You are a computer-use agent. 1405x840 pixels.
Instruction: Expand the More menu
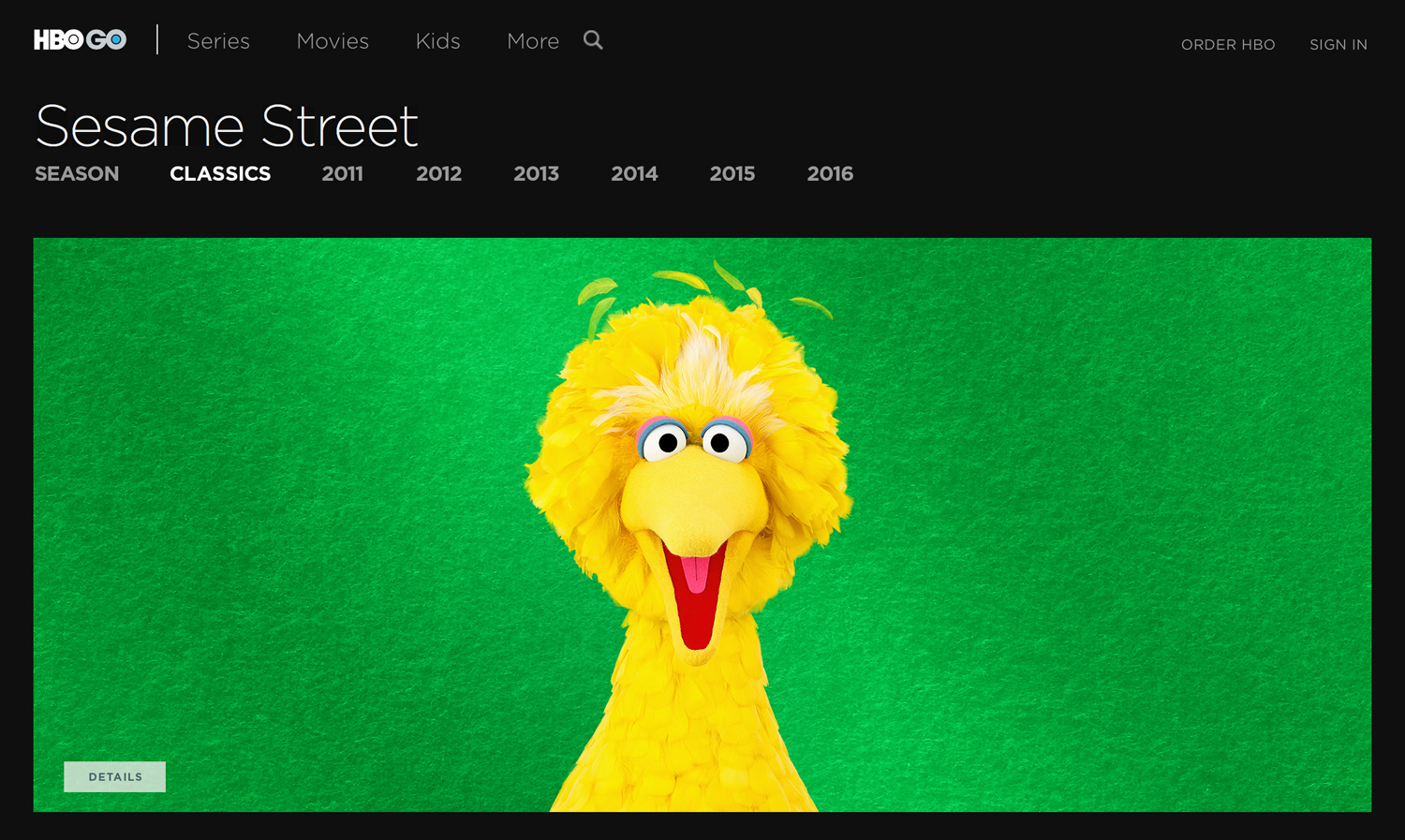533,41
